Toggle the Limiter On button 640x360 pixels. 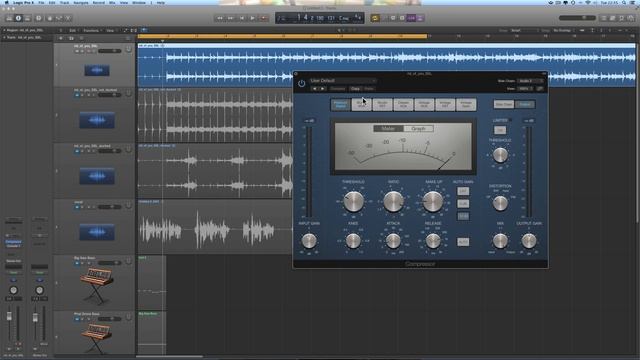[500, 130]
